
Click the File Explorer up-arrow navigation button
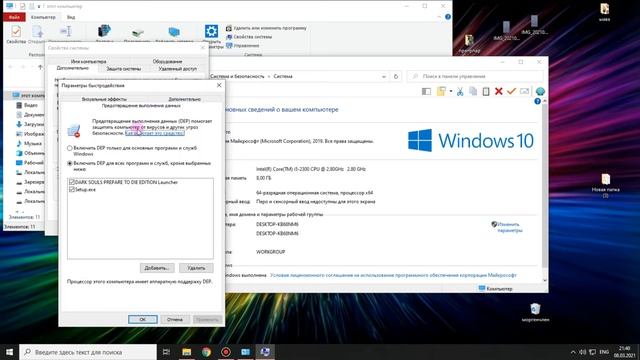coord(40,67)
